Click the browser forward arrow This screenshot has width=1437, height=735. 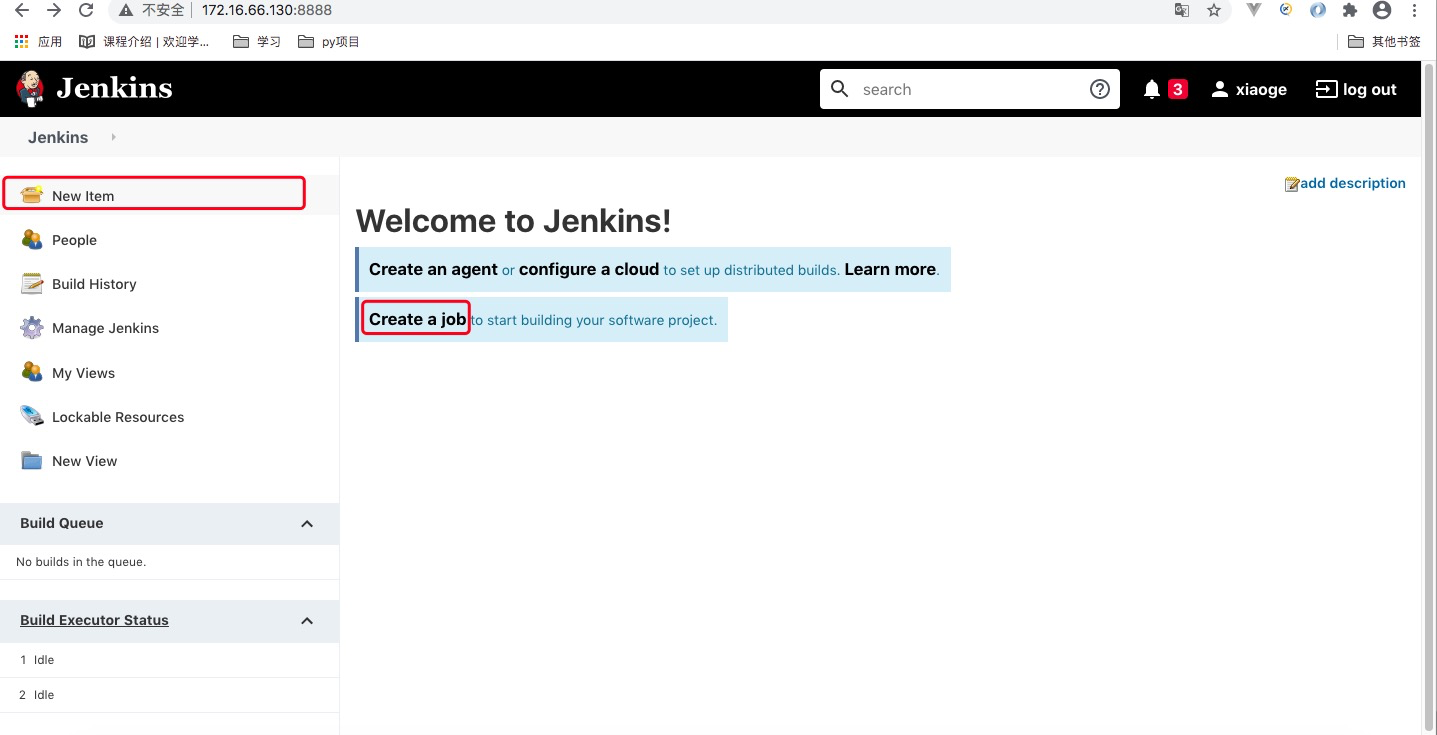pyautogui.click(x=54, y=10)
